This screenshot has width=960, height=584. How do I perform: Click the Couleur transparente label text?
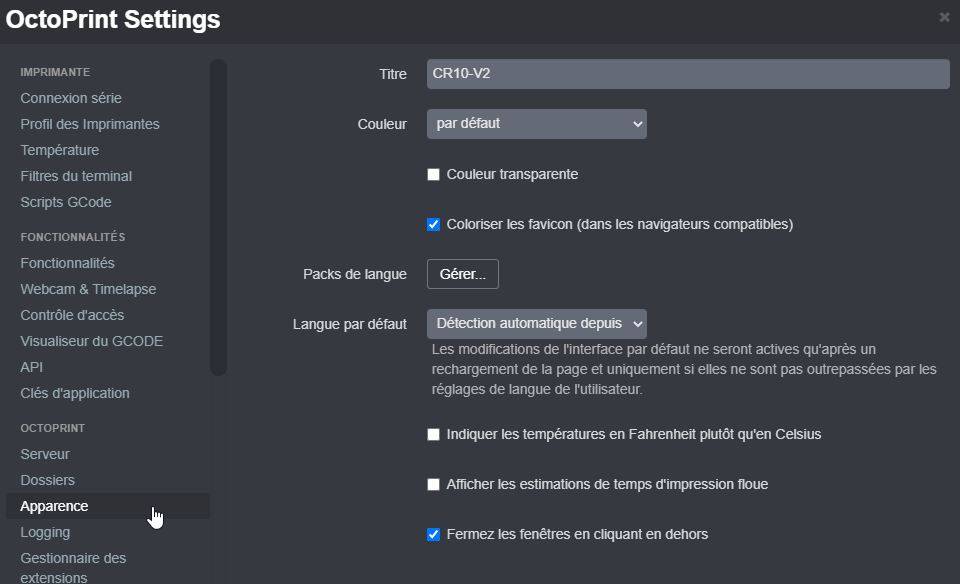point(512,174)
